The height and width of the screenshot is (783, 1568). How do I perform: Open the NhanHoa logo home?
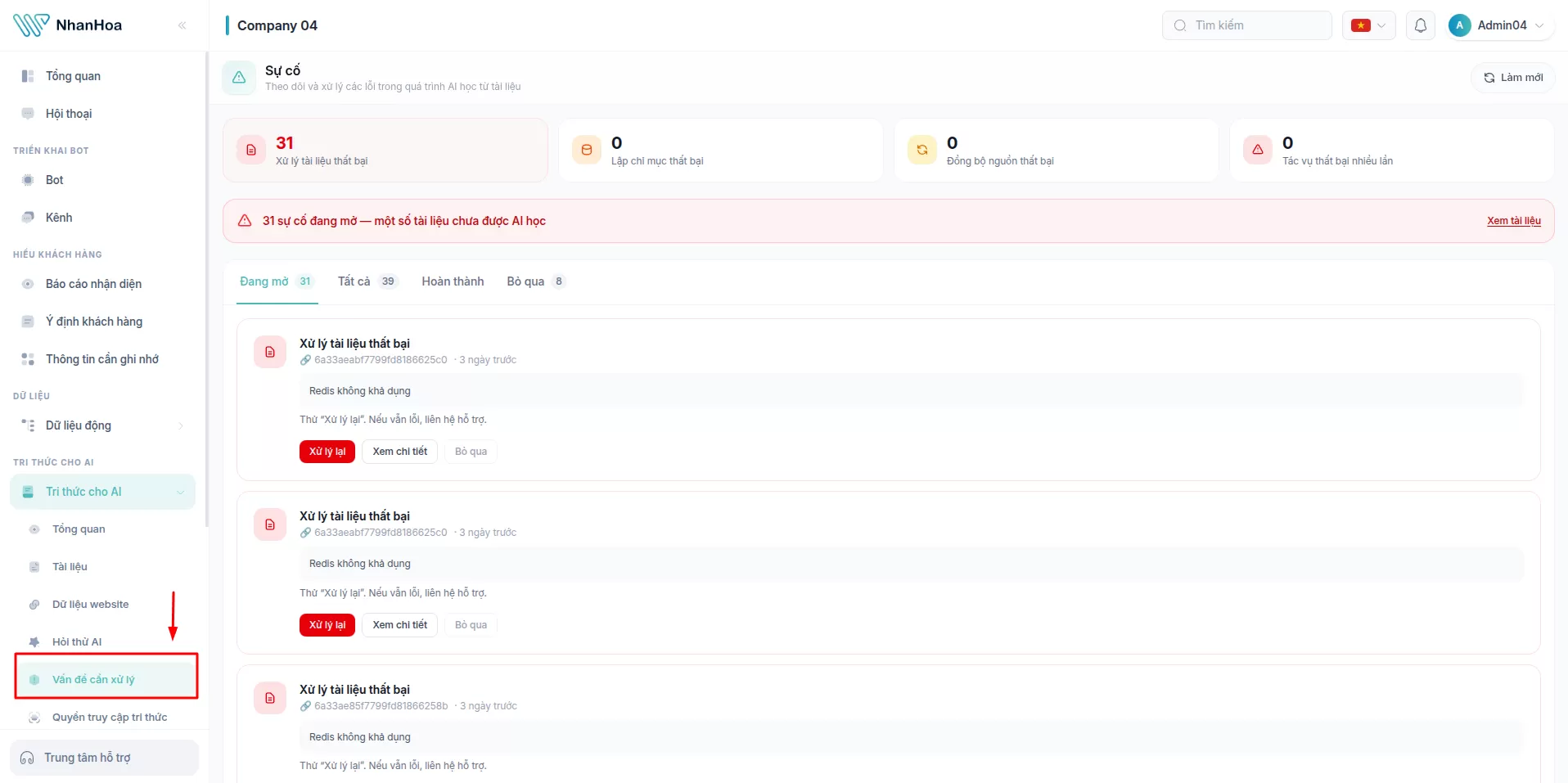[x=68, y=25]
